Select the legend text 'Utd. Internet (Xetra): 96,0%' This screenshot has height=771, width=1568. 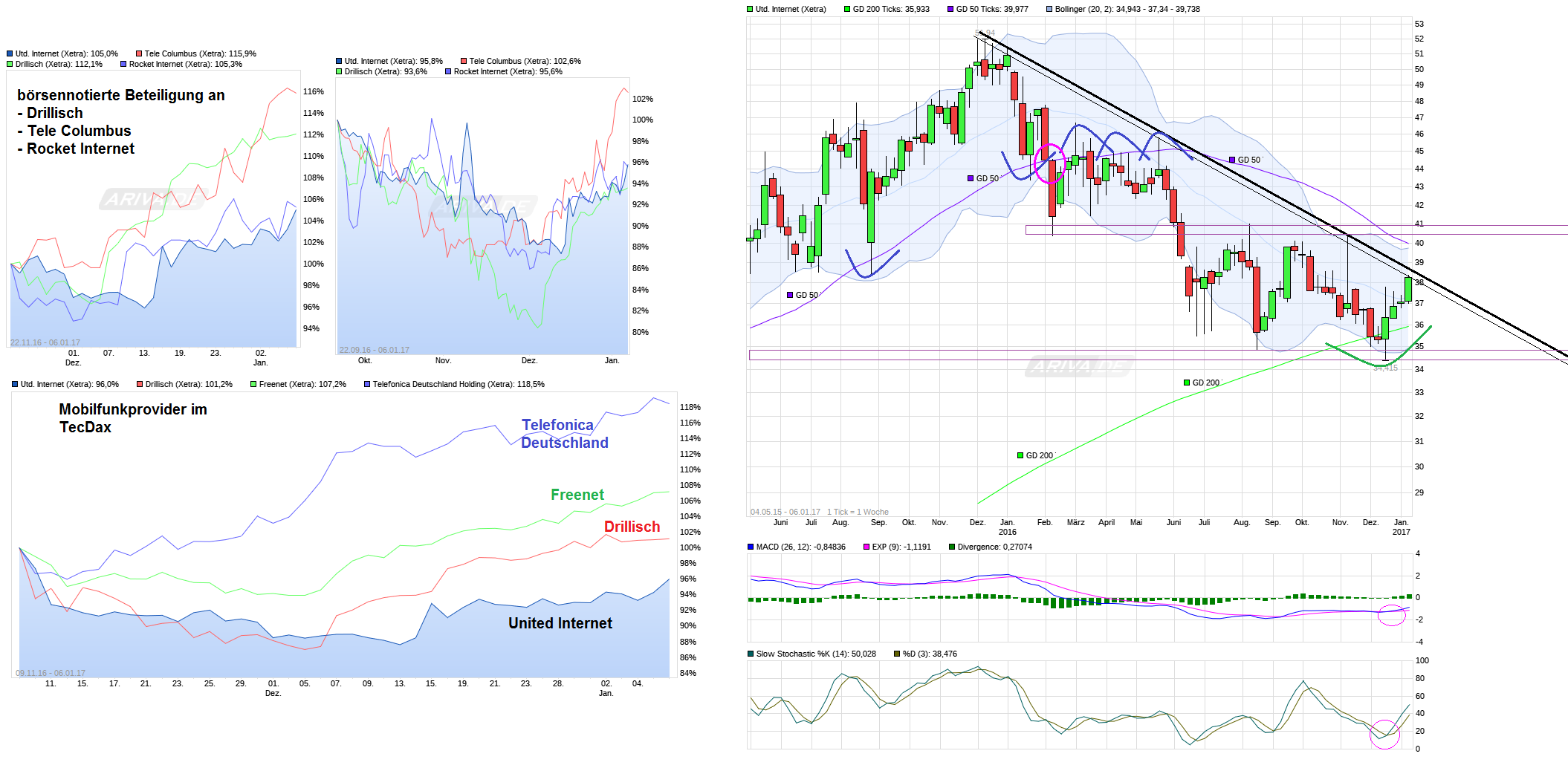70,385
